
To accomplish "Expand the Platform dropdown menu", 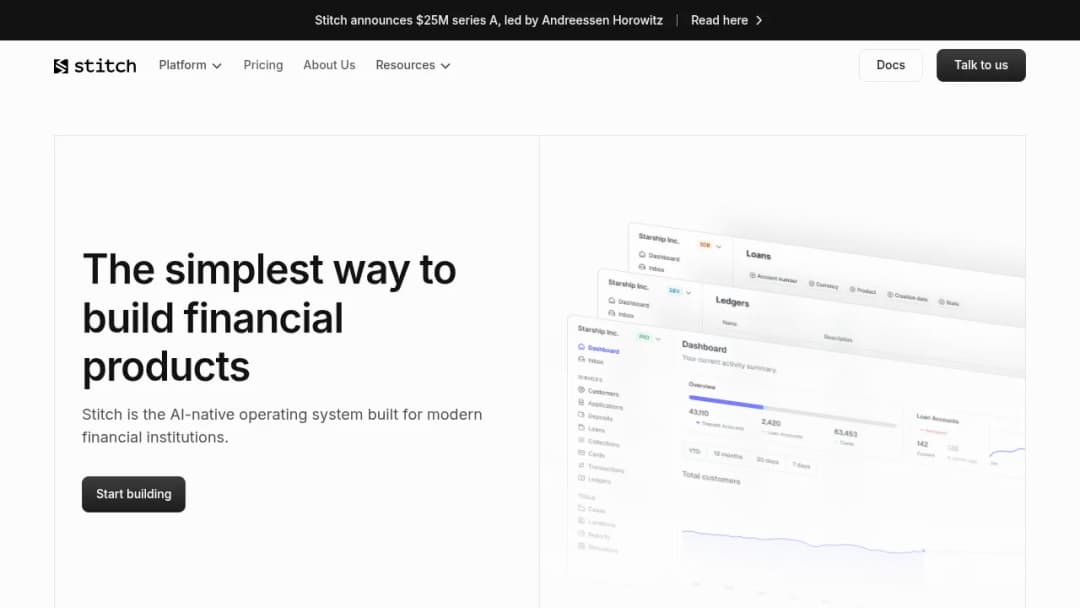I will pos(190,65).
